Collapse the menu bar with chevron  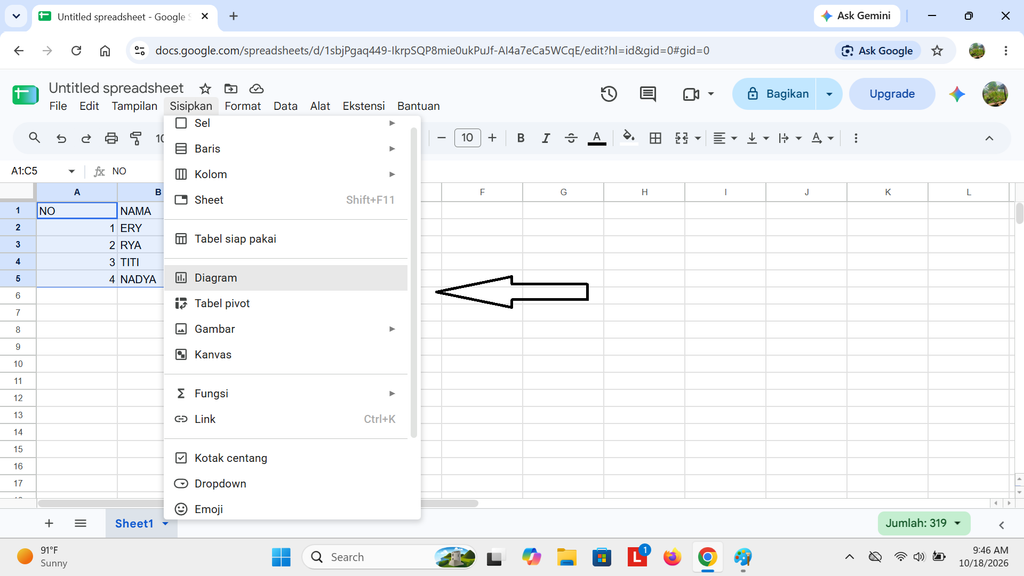click(x=989, y=138)
